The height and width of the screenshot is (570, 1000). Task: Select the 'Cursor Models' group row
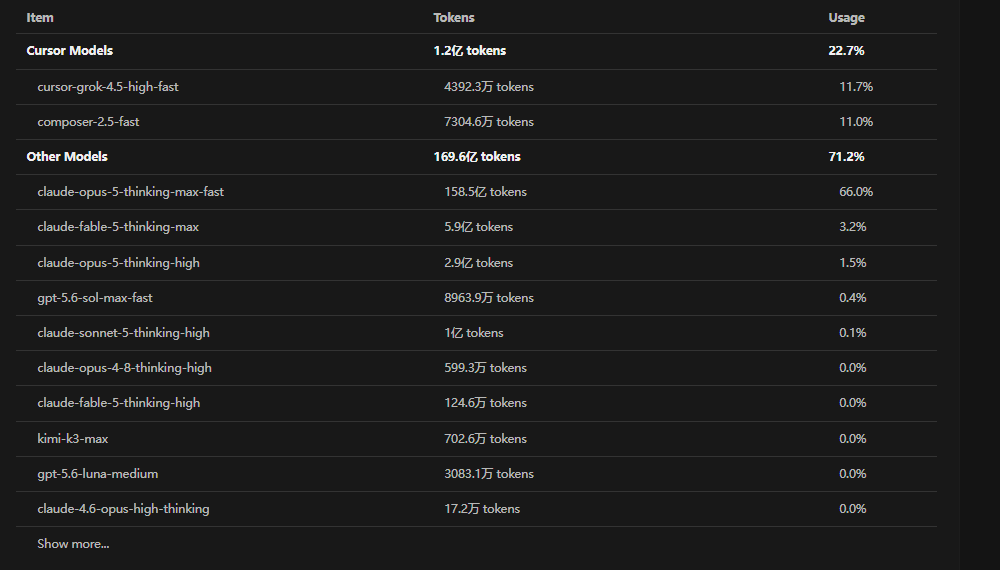coord(476,51)
